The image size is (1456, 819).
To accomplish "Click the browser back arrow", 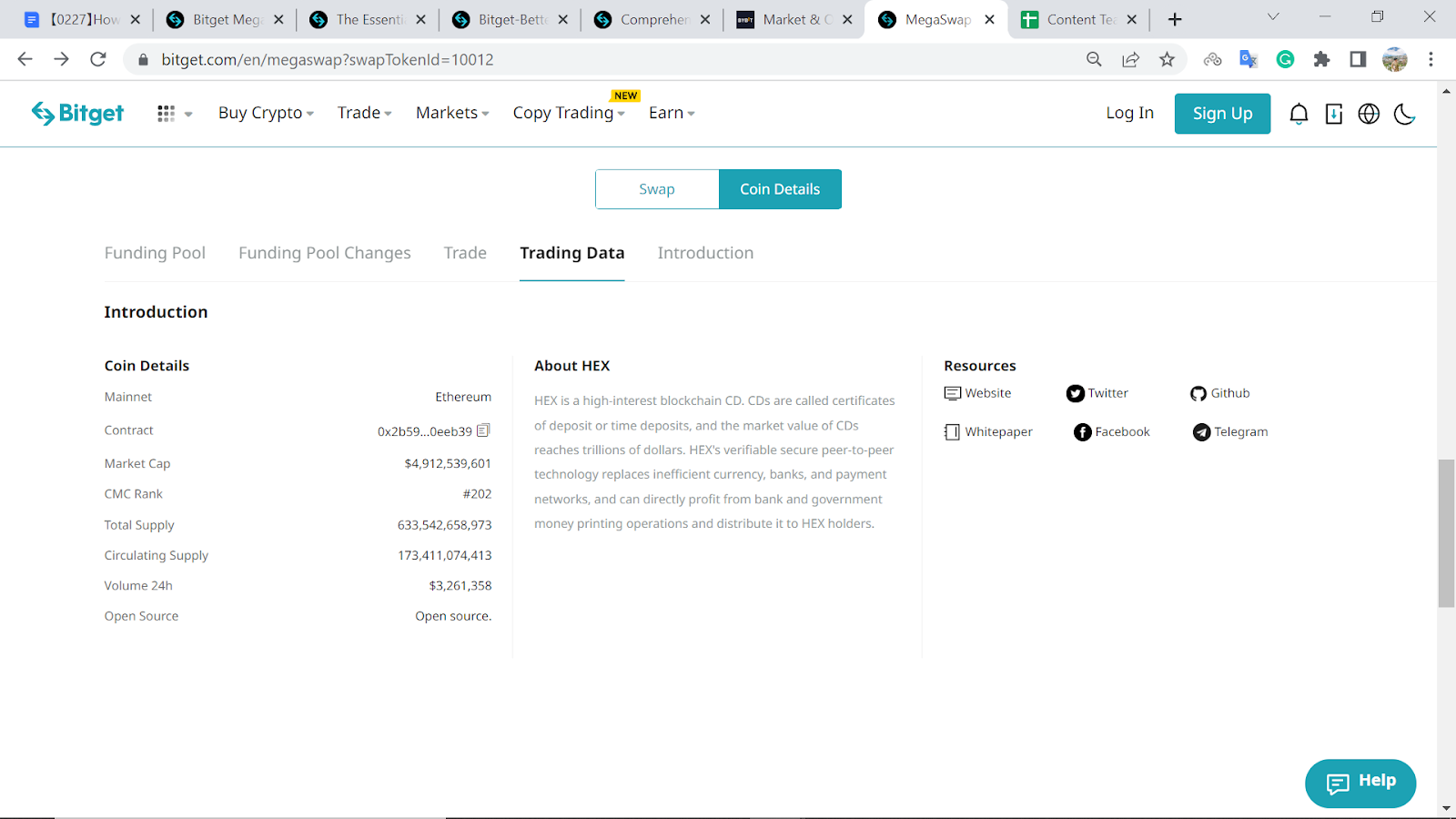I will (25, 59).
